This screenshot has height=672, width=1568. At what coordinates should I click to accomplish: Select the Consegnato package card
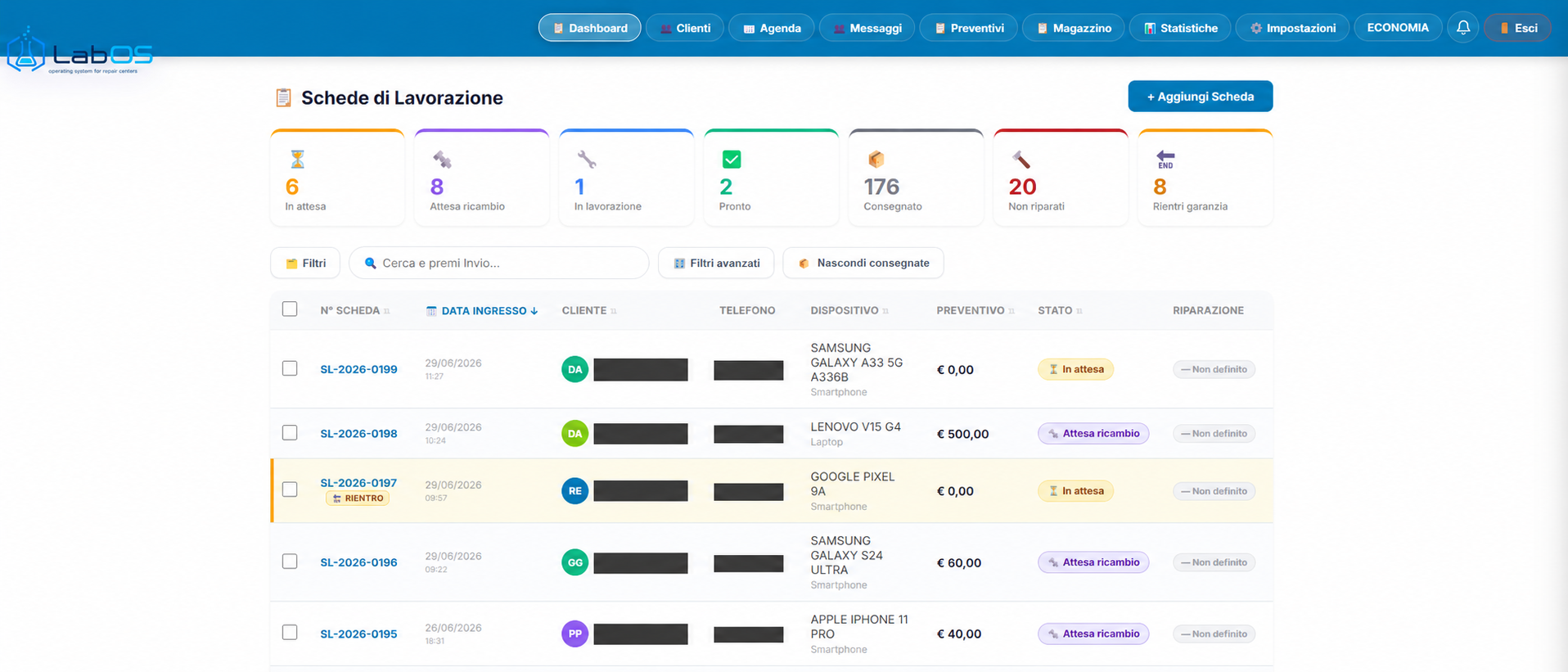click(x=917, y=178)
